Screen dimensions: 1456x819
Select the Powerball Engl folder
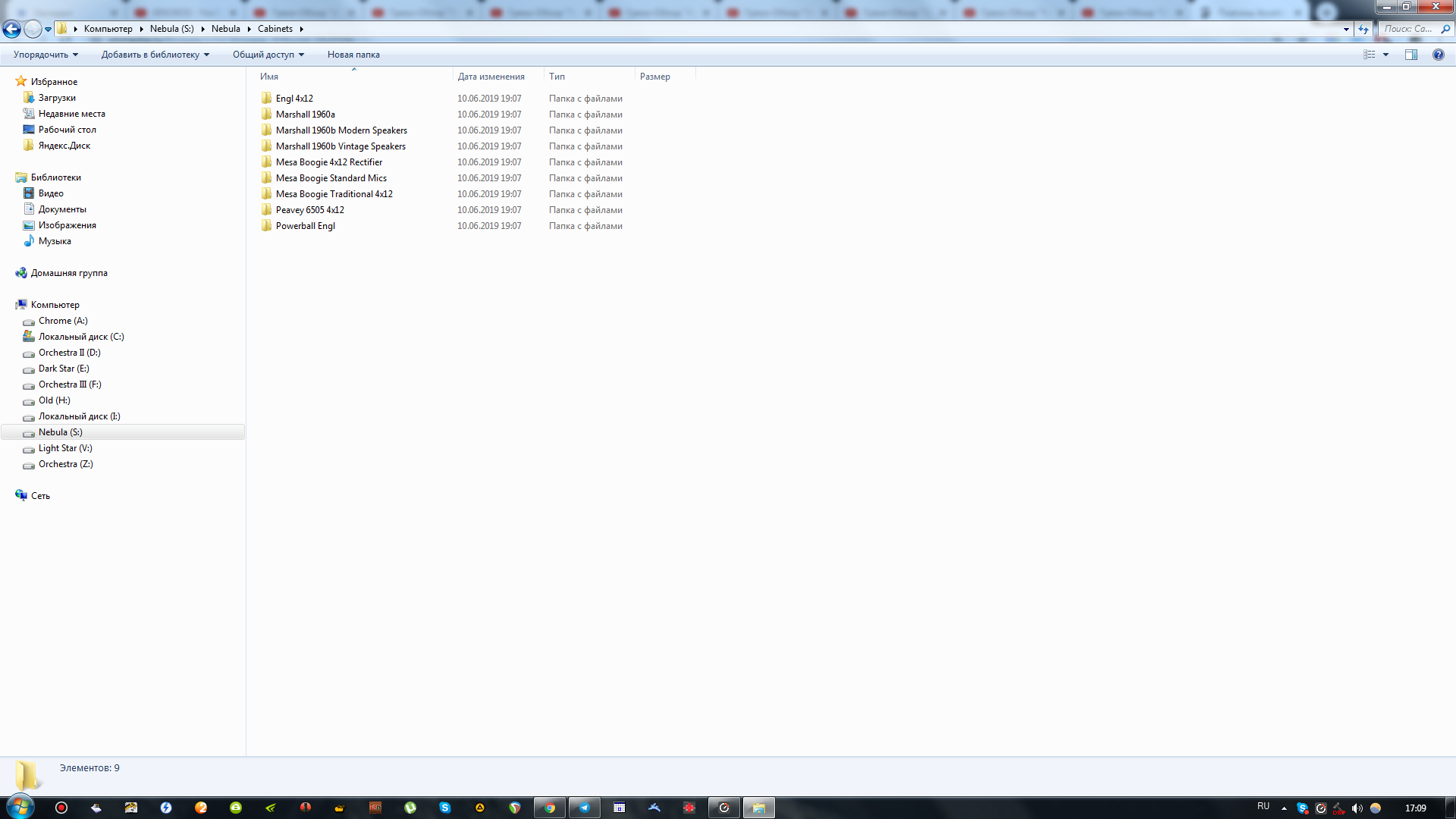tap(305, 226)
